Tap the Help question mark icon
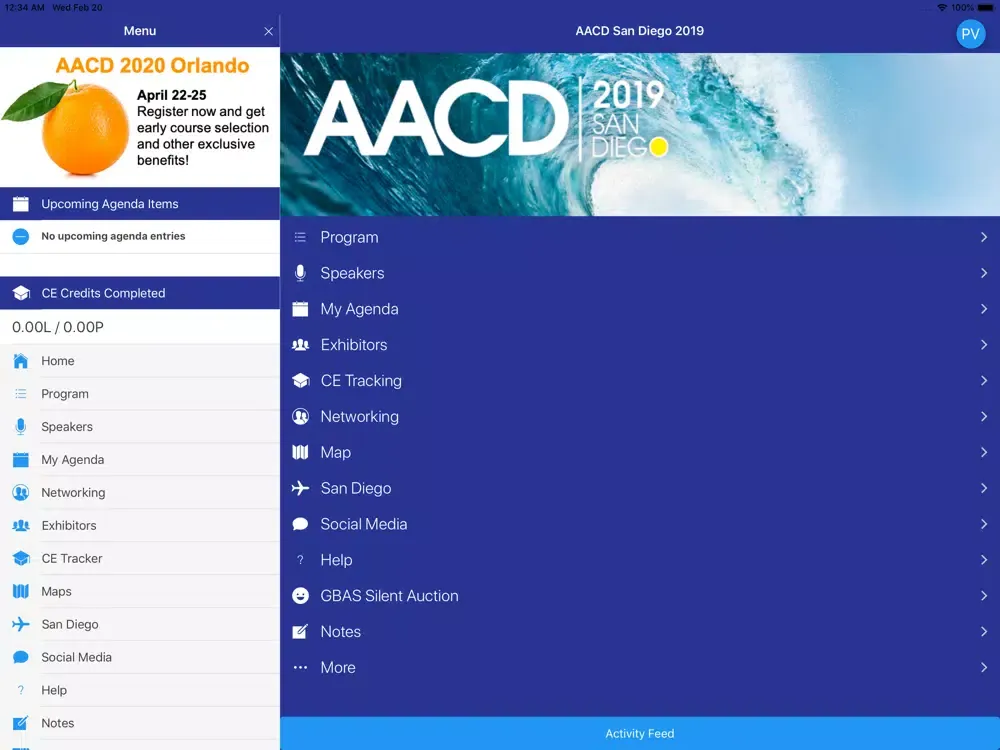The height and width of the screenshot is (750, 1000). pyautogui.click(x=298, y=560)
